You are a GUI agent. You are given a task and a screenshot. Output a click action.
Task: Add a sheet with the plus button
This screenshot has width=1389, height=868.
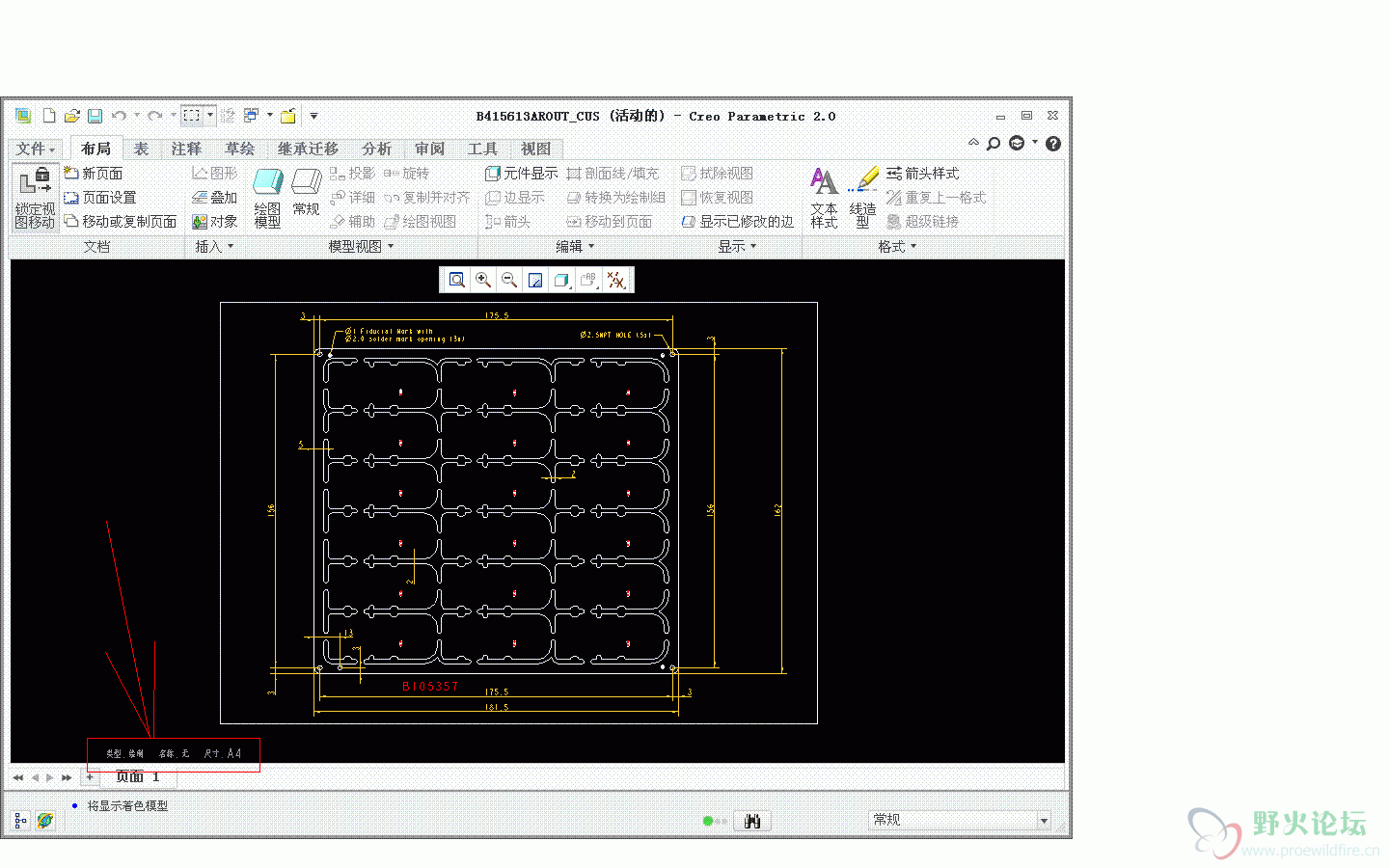pos(90,776)
